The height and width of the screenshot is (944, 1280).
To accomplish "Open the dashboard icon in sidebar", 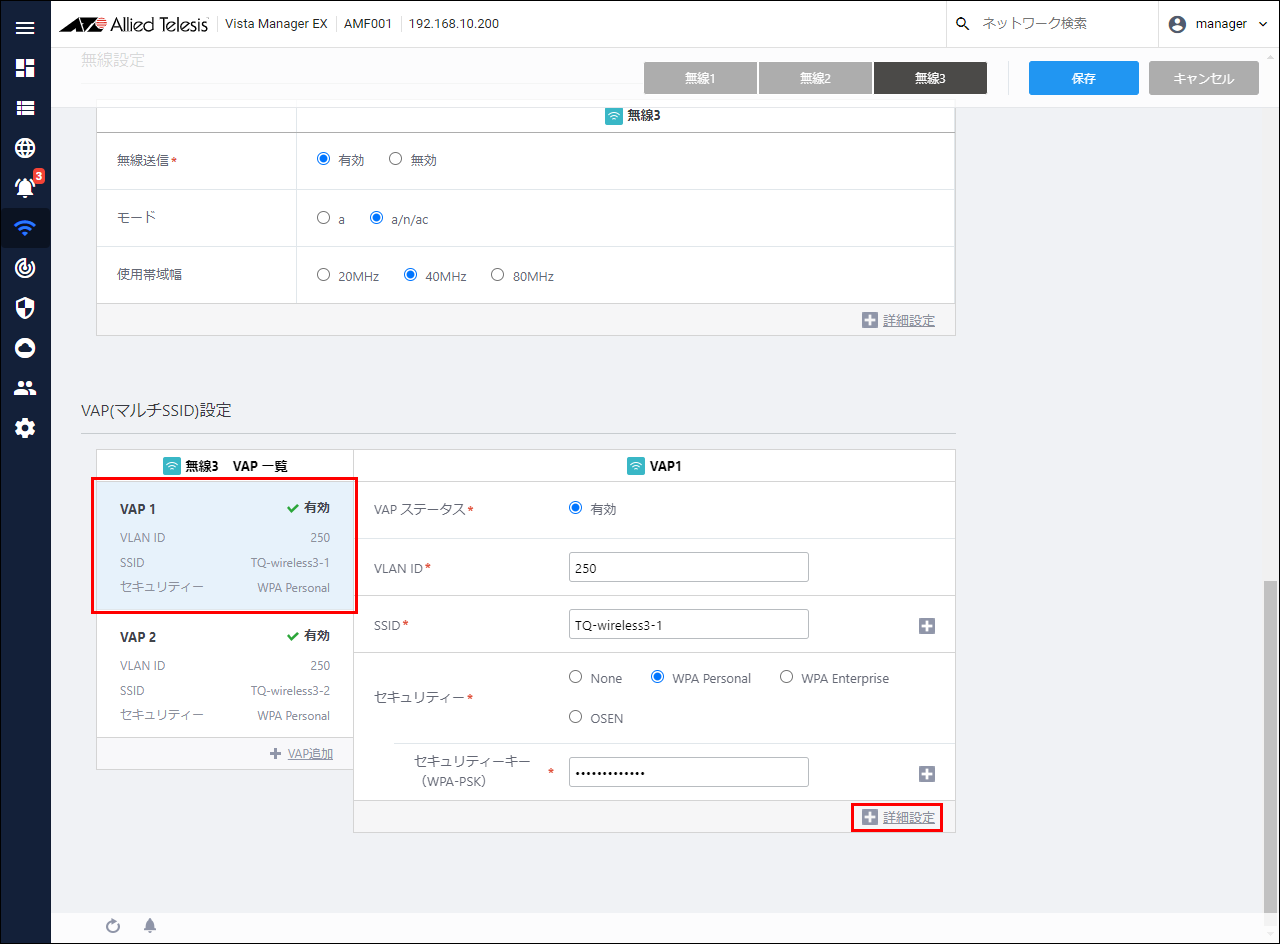I will point(25,68).
